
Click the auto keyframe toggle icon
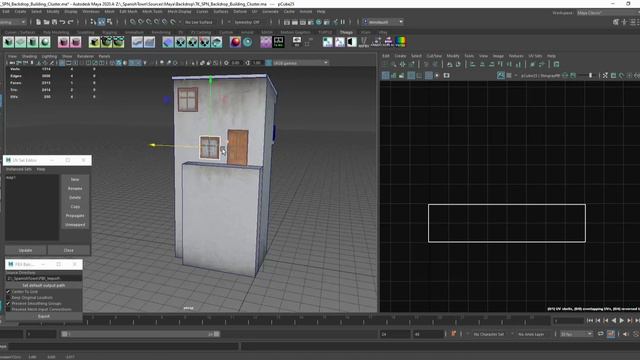tap(453, 334)
